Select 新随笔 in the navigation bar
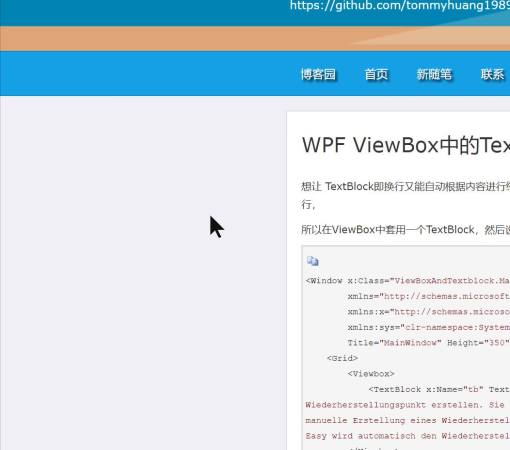Viewport: 510px width, 450px height. [434, 74]
